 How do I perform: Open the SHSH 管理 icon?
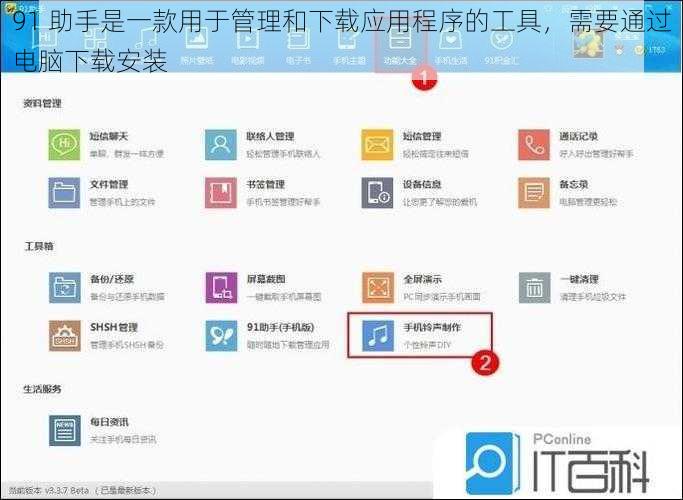(64, 336)
